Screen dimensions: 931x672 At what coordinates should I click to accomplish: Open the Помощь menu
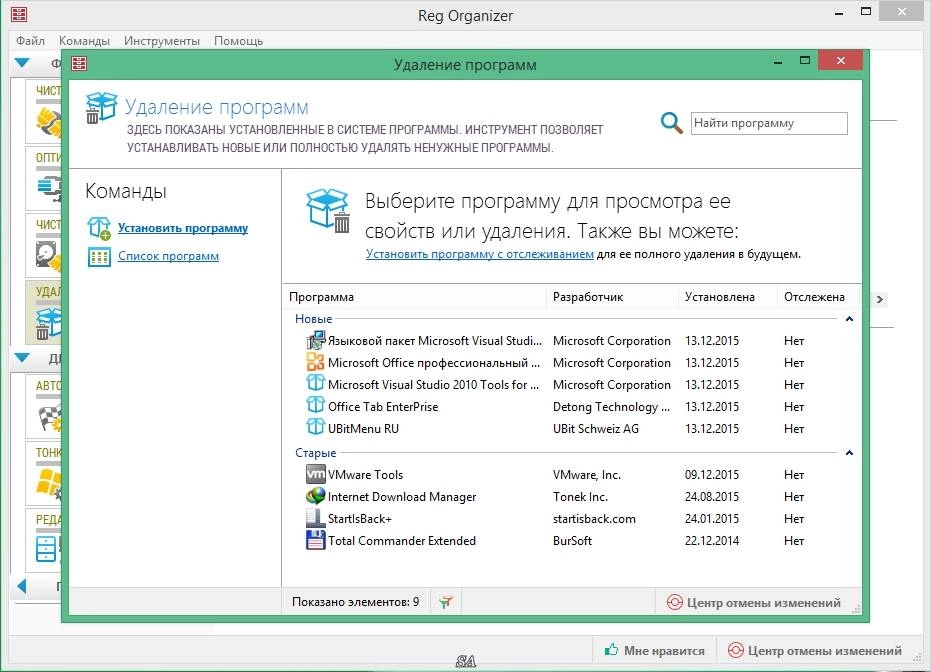tap(238, 41)
